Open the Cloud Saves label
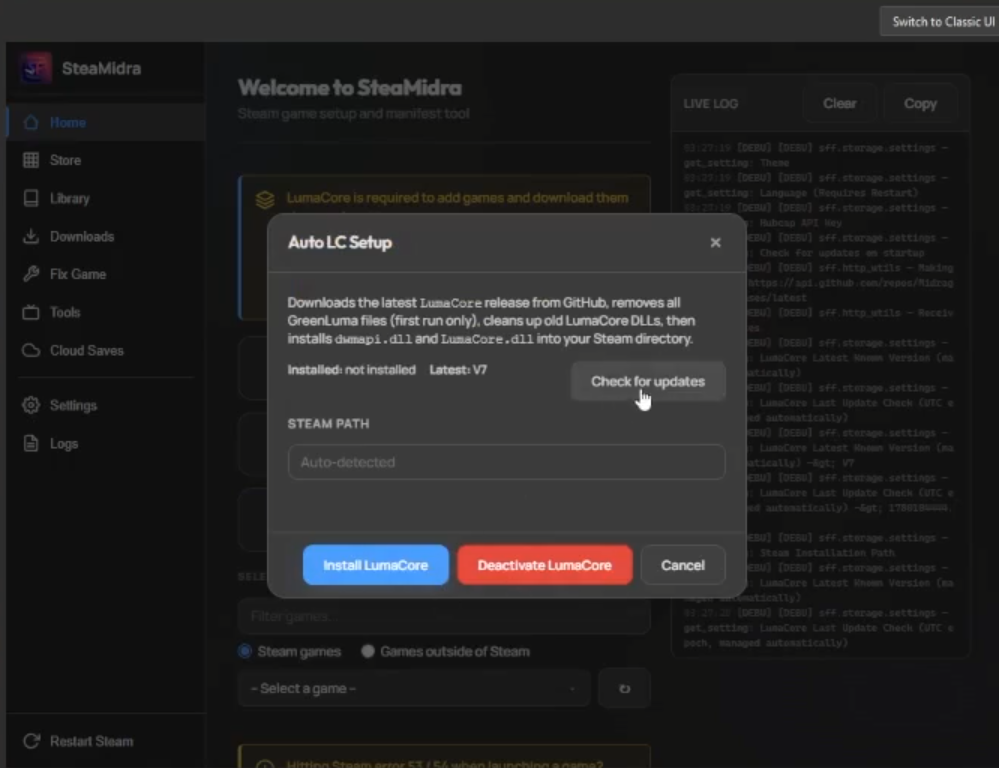The height and width of the screenshot is (768, 999). pos(87,351)
